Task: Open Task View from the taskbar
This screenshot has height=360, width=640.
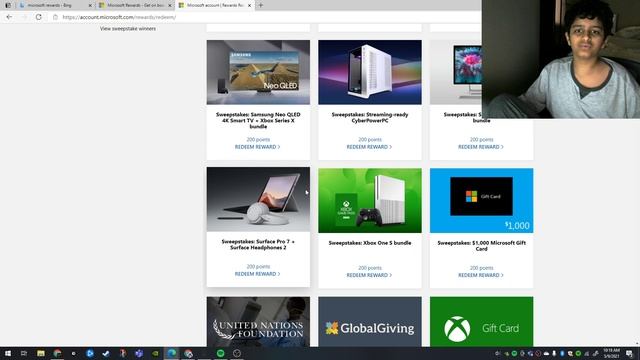Action: (x=24, y=353)
